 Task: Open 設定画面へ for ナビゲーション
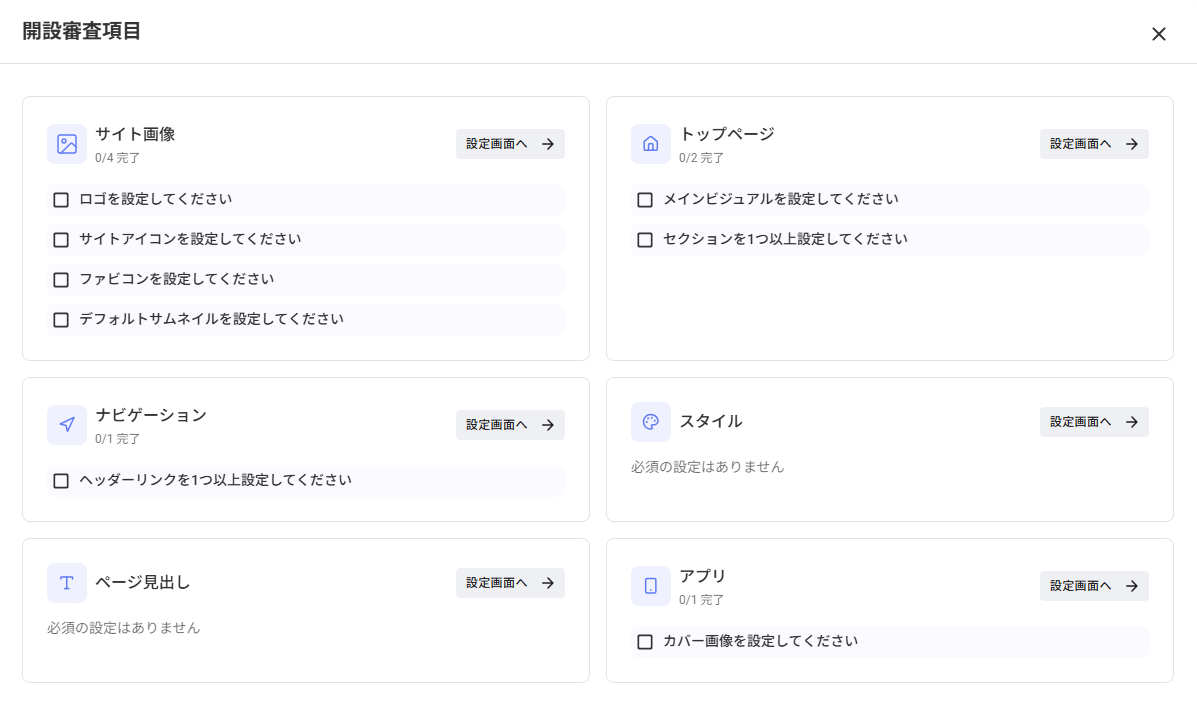click(510, 425)
